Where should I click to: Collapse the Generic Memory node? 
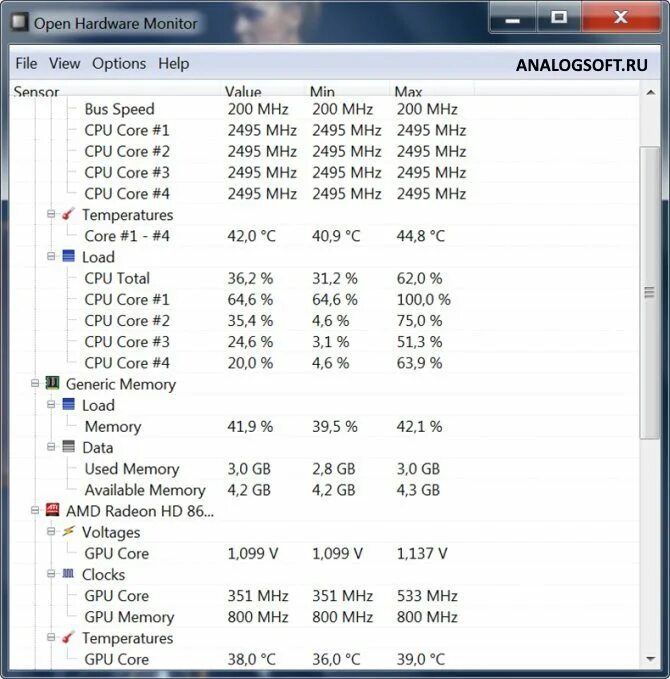click(35, 383)
